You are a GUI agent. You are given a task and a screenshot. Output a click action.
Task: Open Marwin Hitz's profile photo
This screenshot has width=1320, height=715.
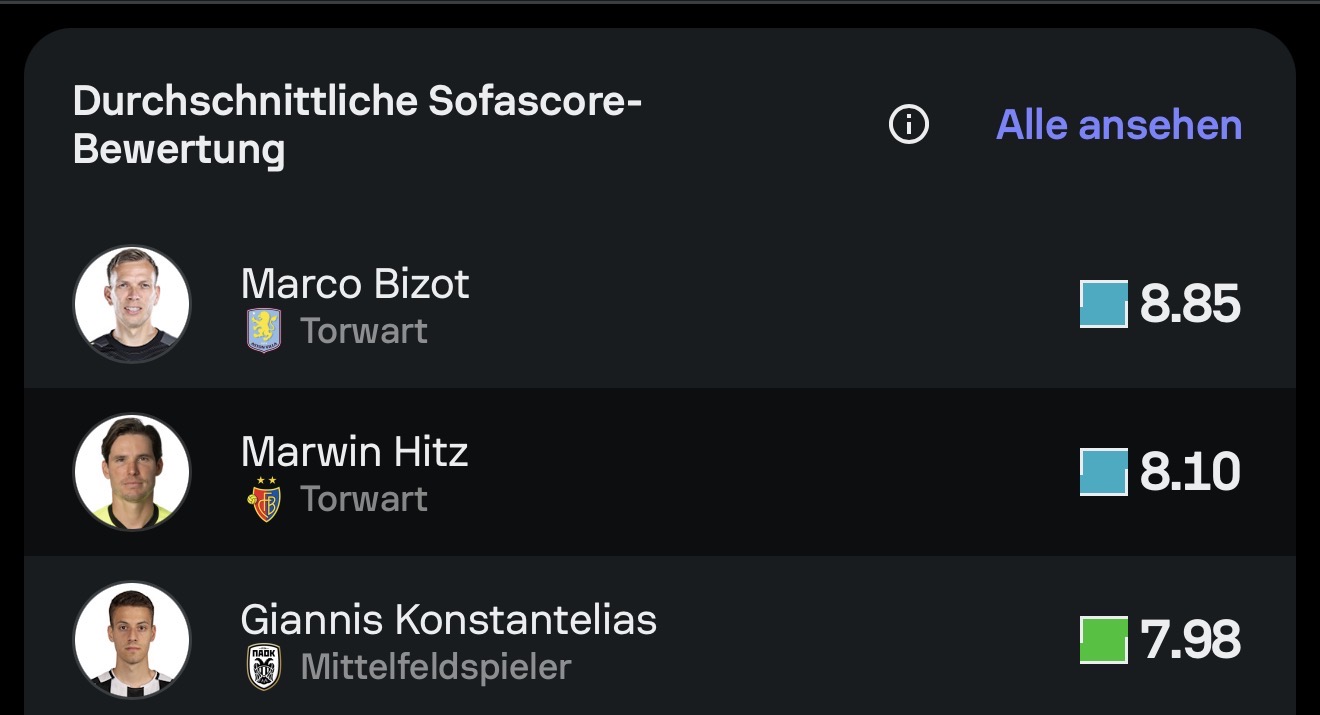(x=132, y=472)
